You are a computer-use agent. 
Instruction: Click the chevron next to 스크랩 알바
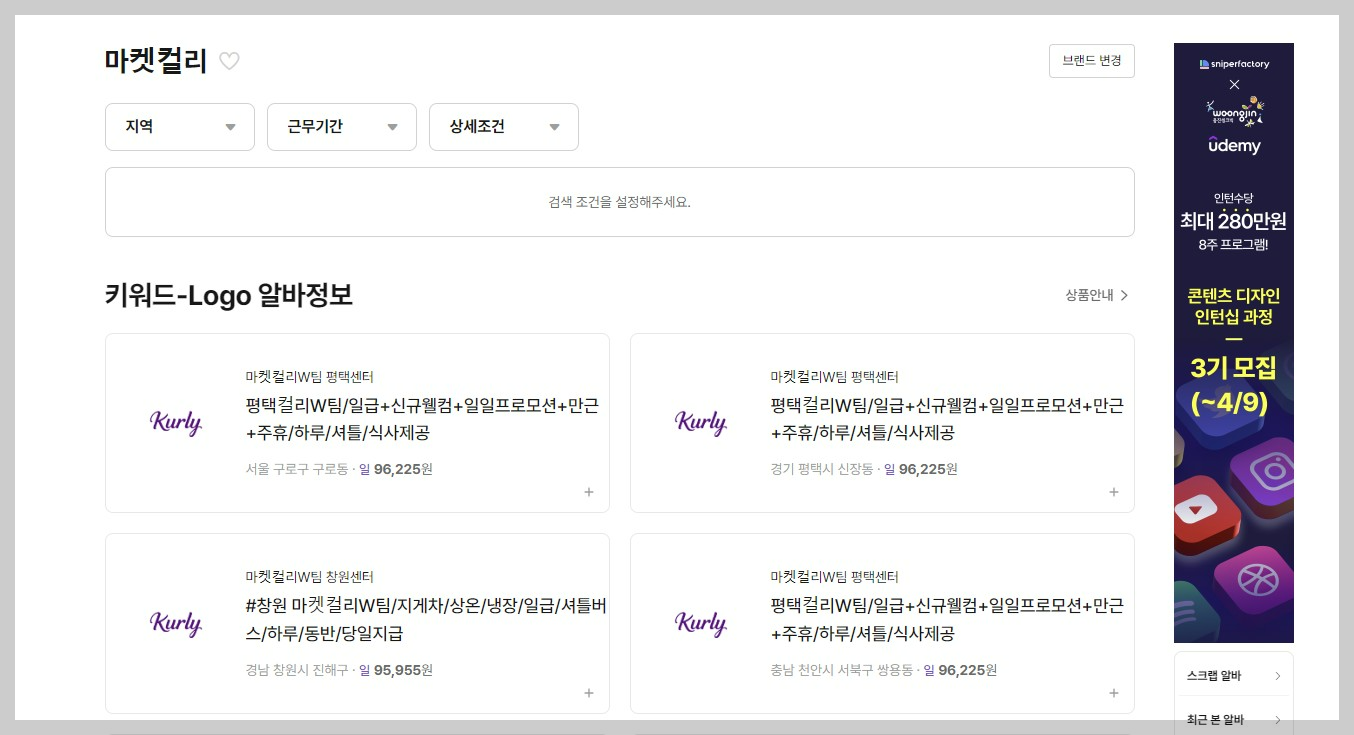[x=1277, y=676]
